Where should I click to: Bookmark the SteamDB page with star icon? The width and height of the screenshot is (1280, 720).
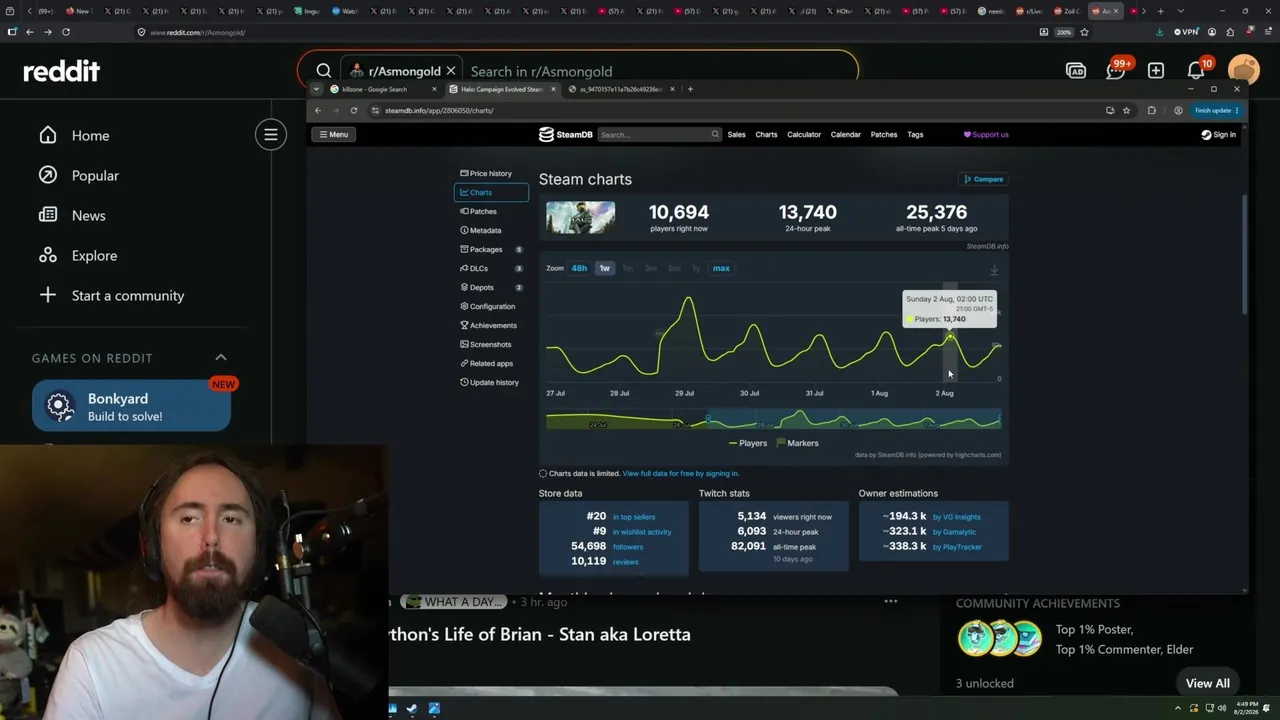[1126, 110]
